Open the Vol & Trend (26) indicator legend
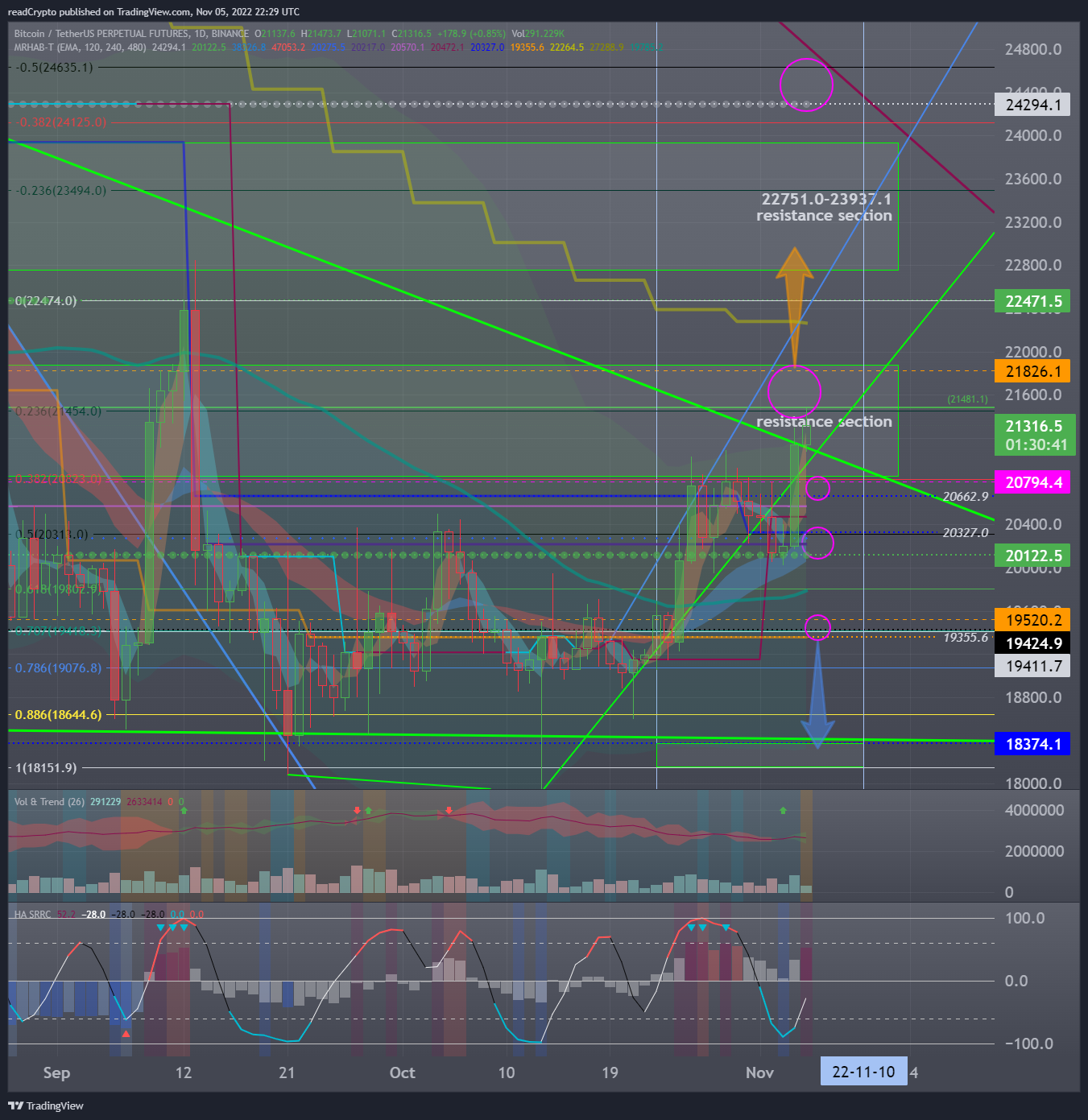Screen dimensions: 1088x1120 pyautogui.click(x=50, y=802)
